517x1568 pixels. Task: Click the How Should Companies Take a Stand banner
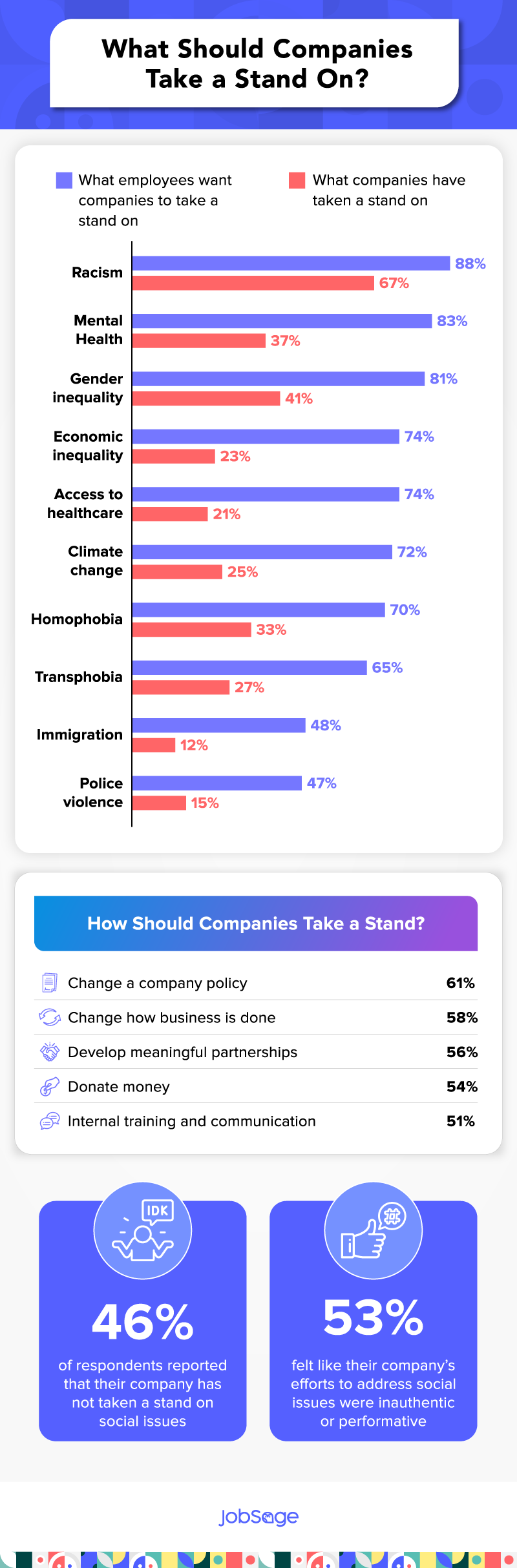click(x=256, y=923)
